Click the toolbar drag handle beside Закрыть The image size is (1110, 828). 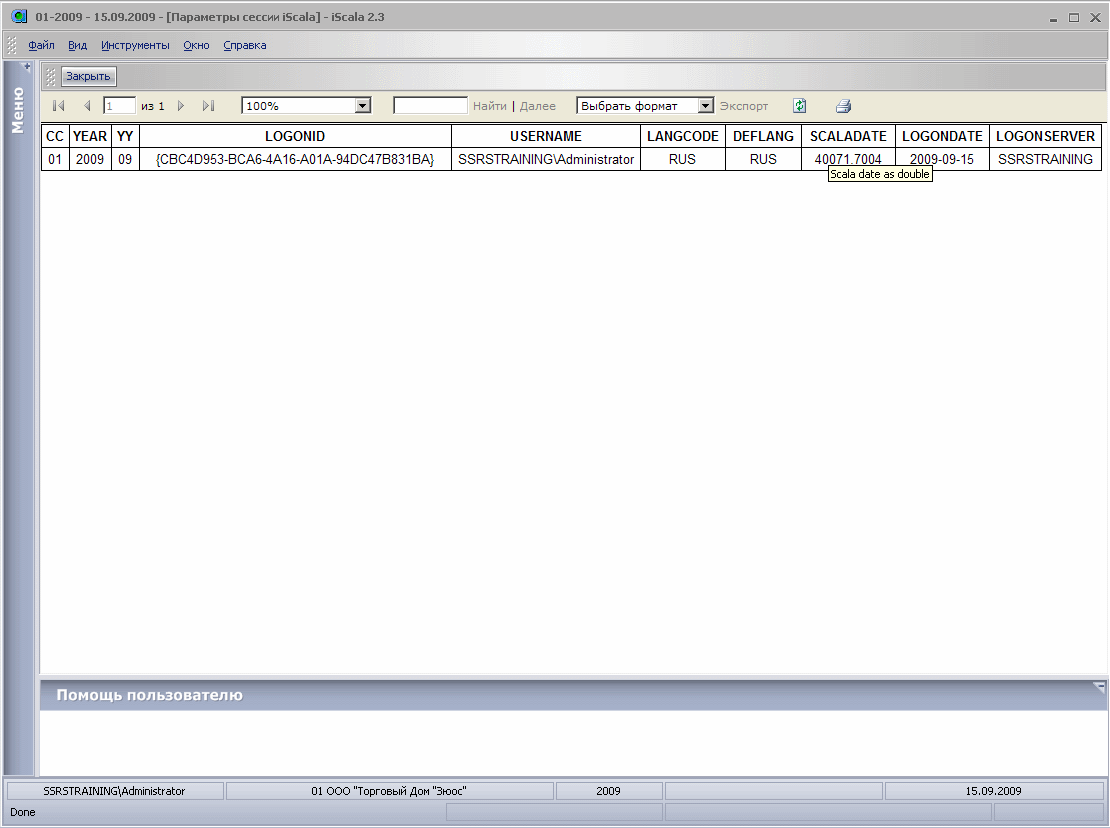tap(50, 76)
